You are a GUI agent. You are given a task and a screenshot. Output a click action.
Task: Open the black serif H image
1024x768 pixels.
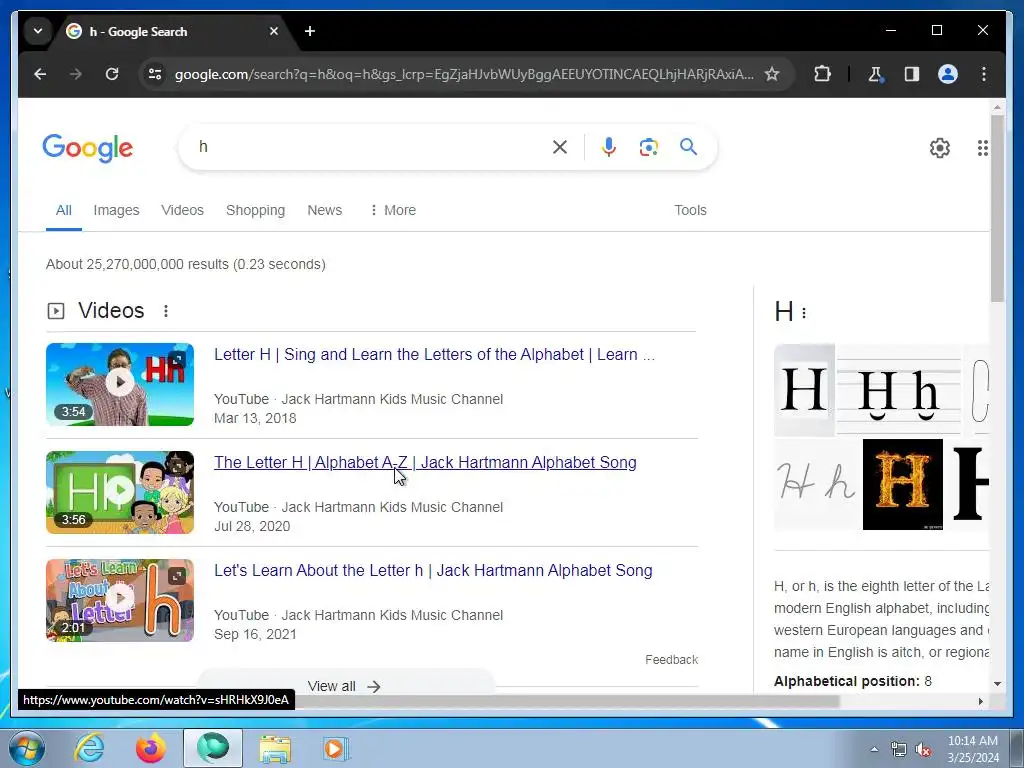[x=804, y=390]
